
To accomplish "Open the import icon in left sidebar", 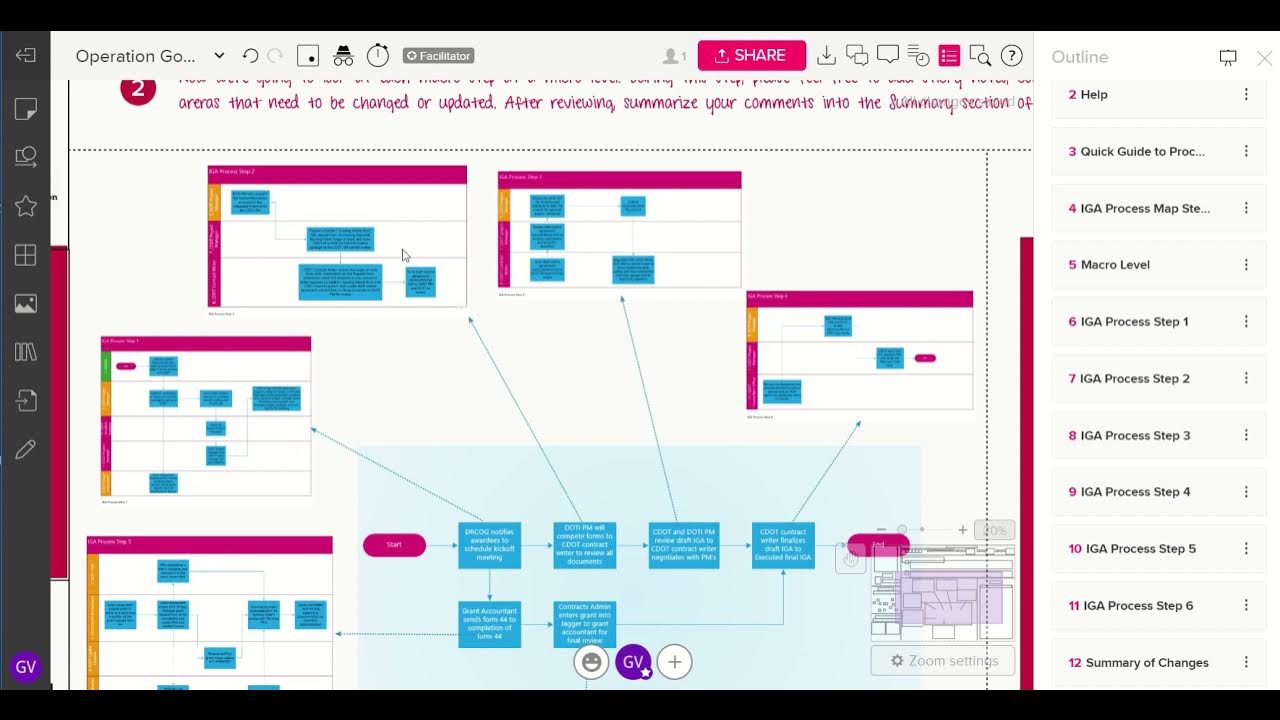I will click(26, 401).
